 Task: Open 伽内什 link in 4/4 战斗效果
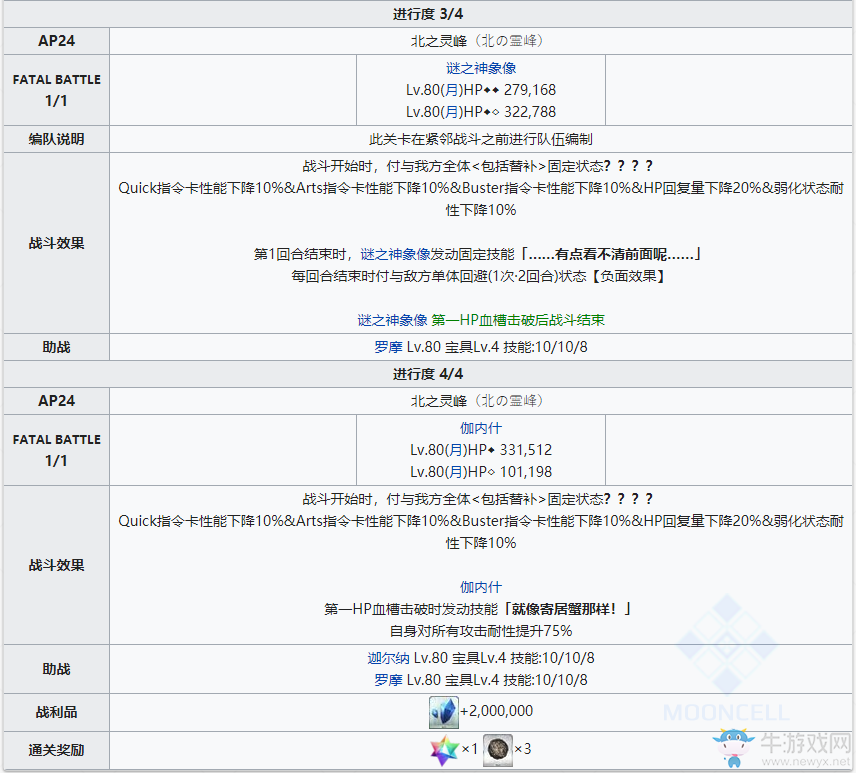481,587
